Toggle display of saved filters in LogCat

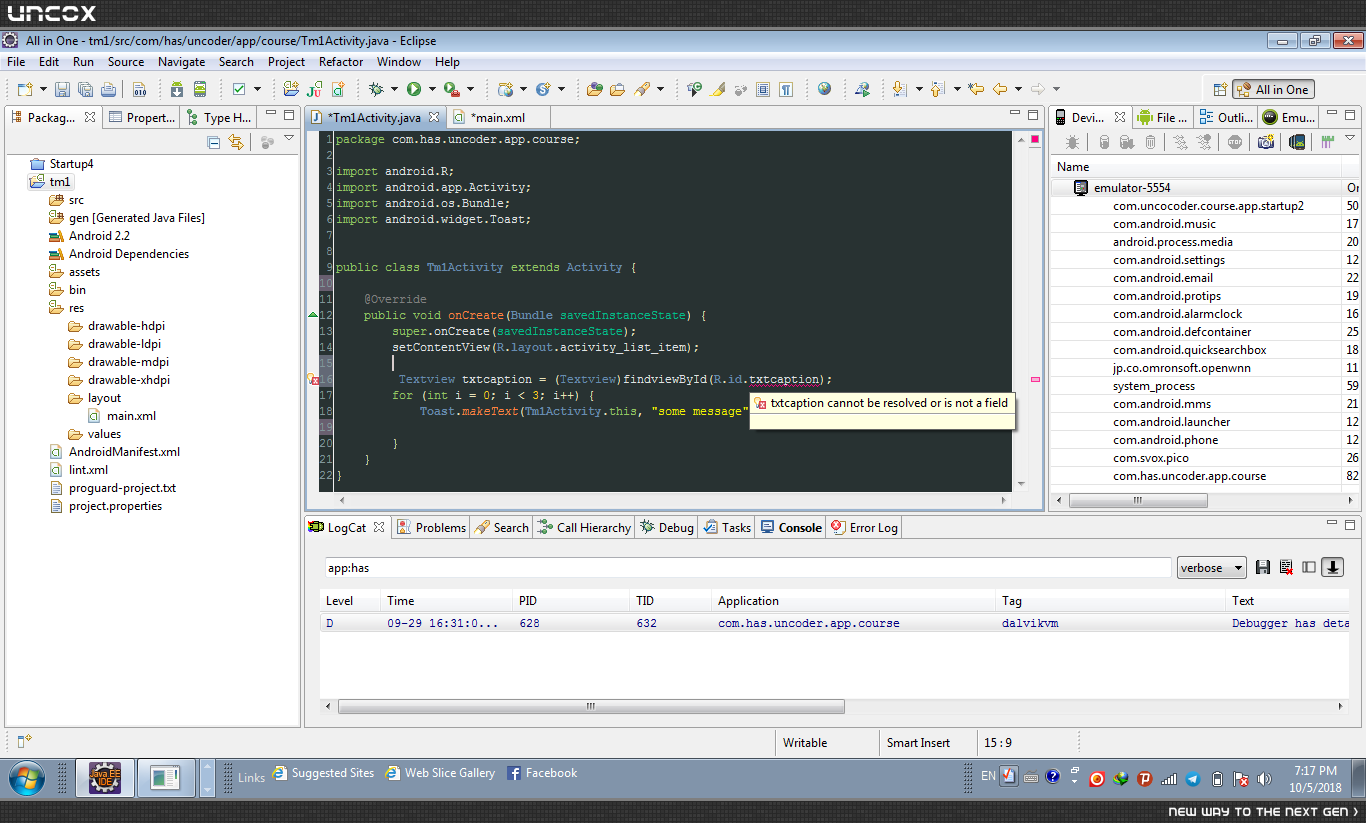tap(1309, 567)
